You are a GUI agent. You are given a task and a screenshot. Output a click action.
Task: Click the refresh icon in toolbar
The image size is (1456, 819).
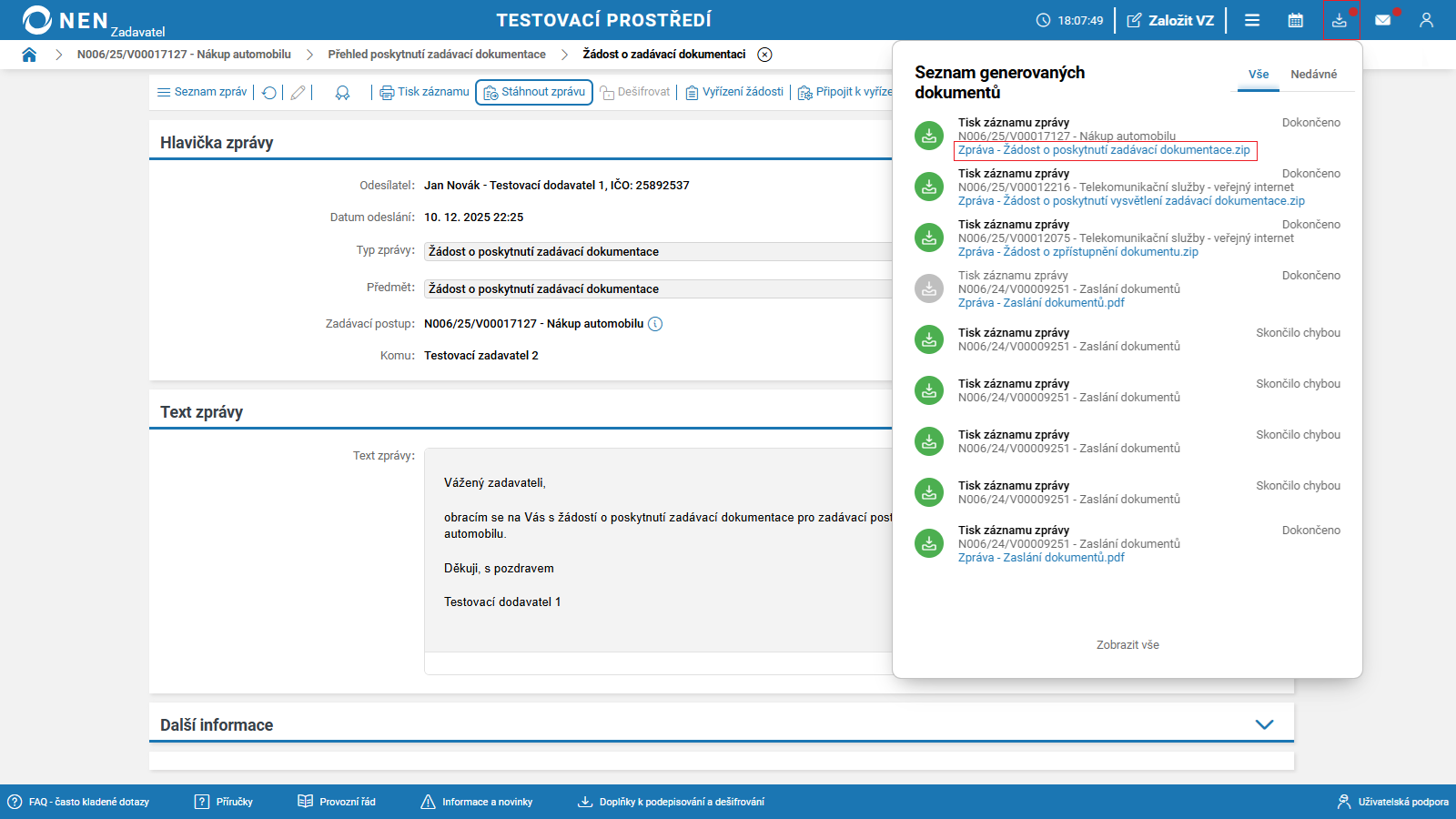(269, 93)
